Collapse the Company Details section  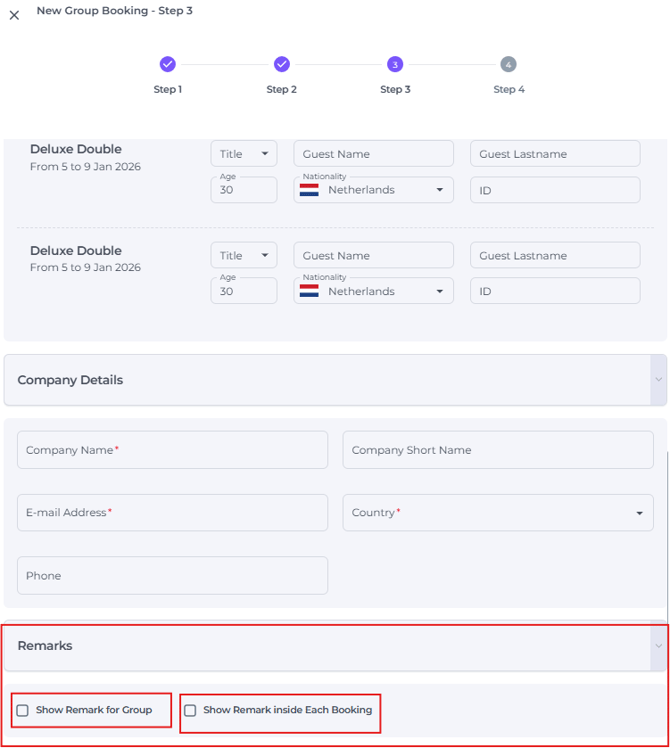[657, 380]
